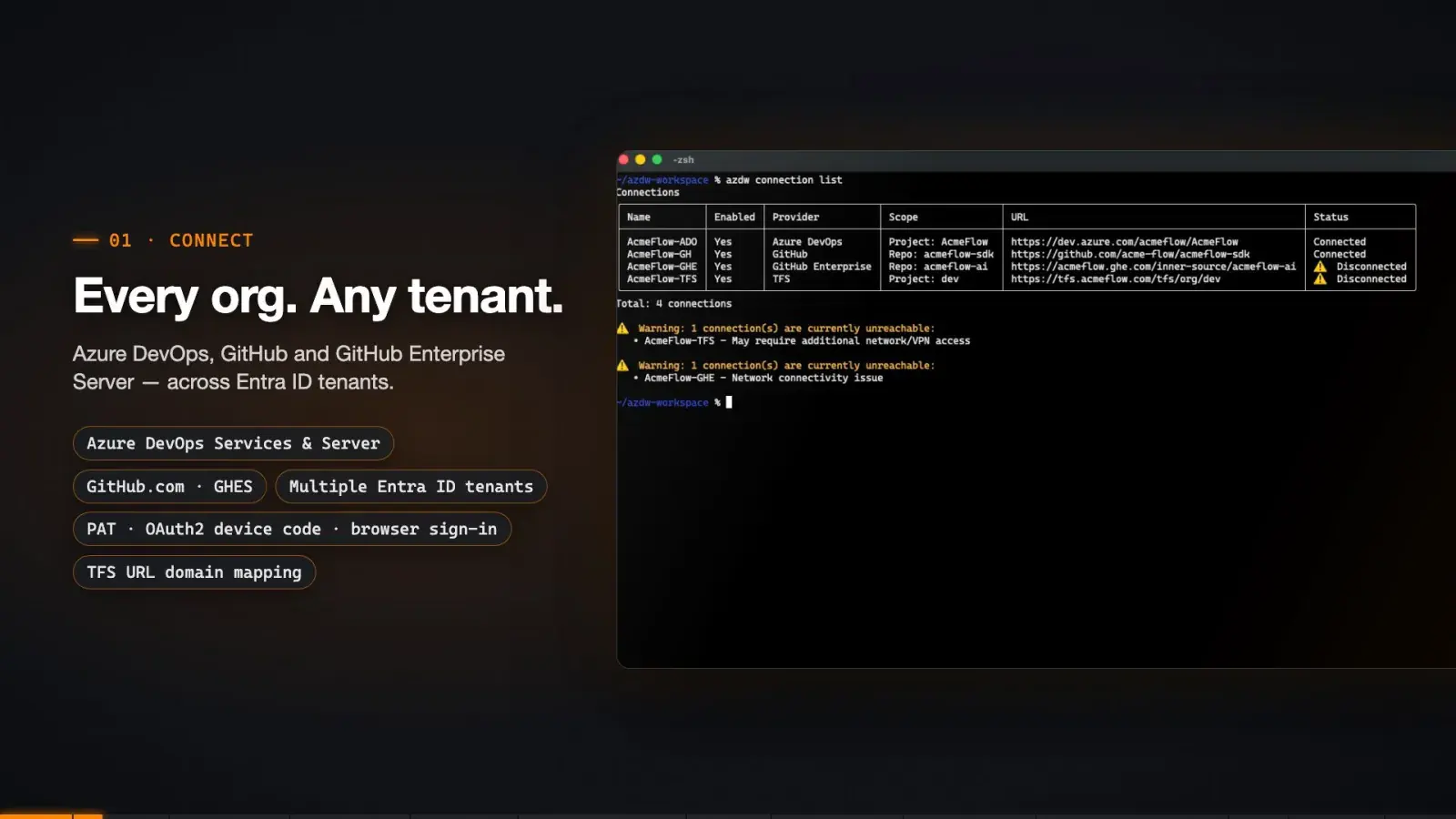Screen dimensions: 1456x819
Task: Click the warning icon above the AcmeFlow-TFS VPN message
Action: click(622, 329)
